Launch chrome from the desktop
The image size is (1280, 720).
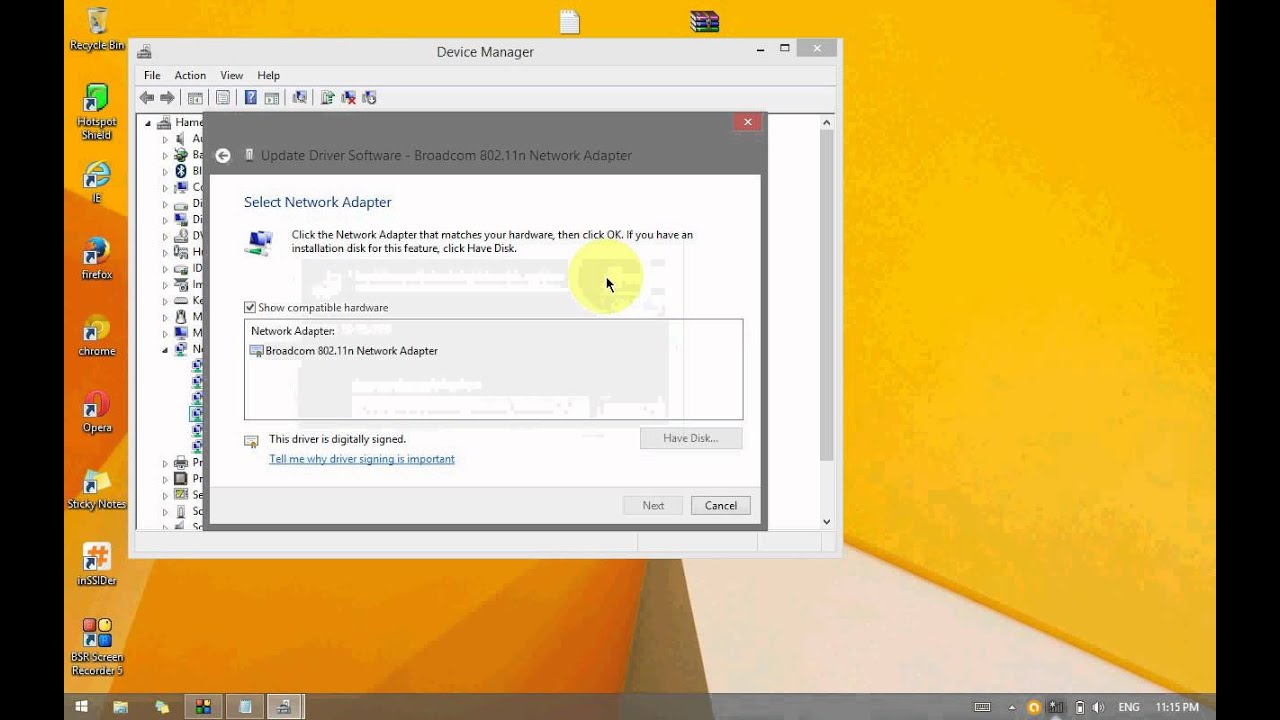coord(96,335)
